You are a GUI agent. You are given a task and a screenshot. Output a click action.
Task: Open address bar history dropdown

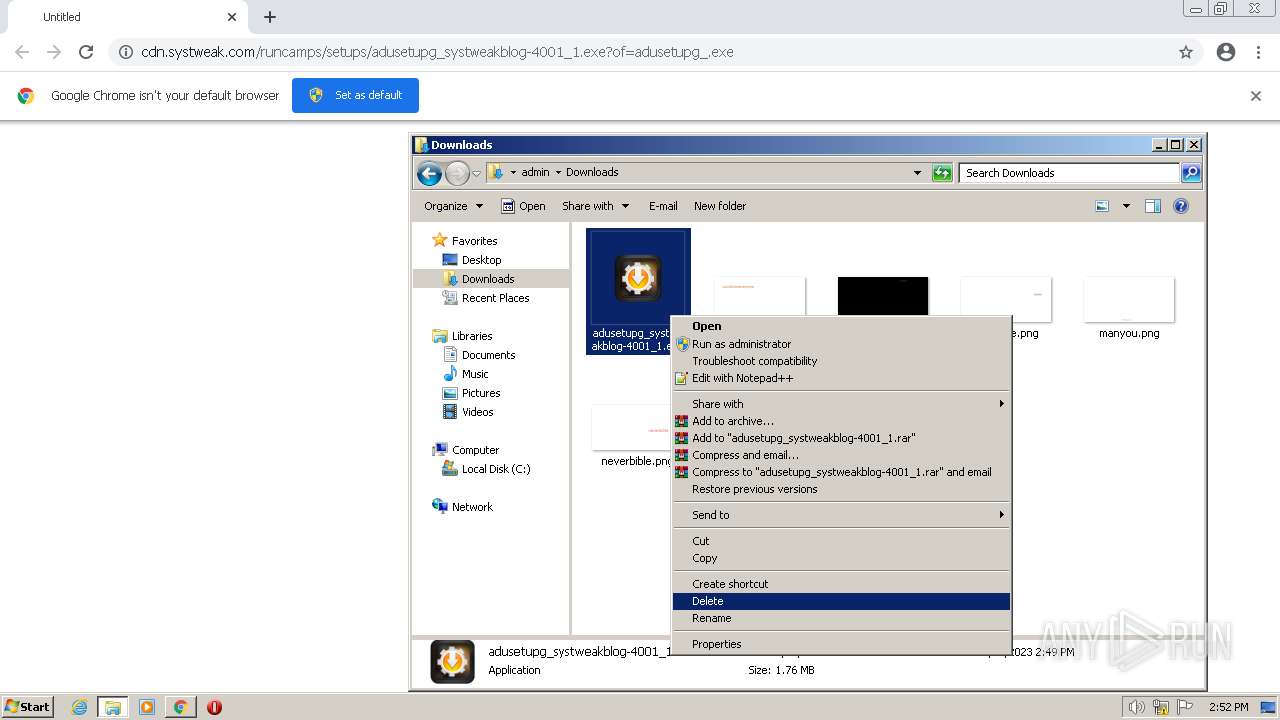point(917,173)
